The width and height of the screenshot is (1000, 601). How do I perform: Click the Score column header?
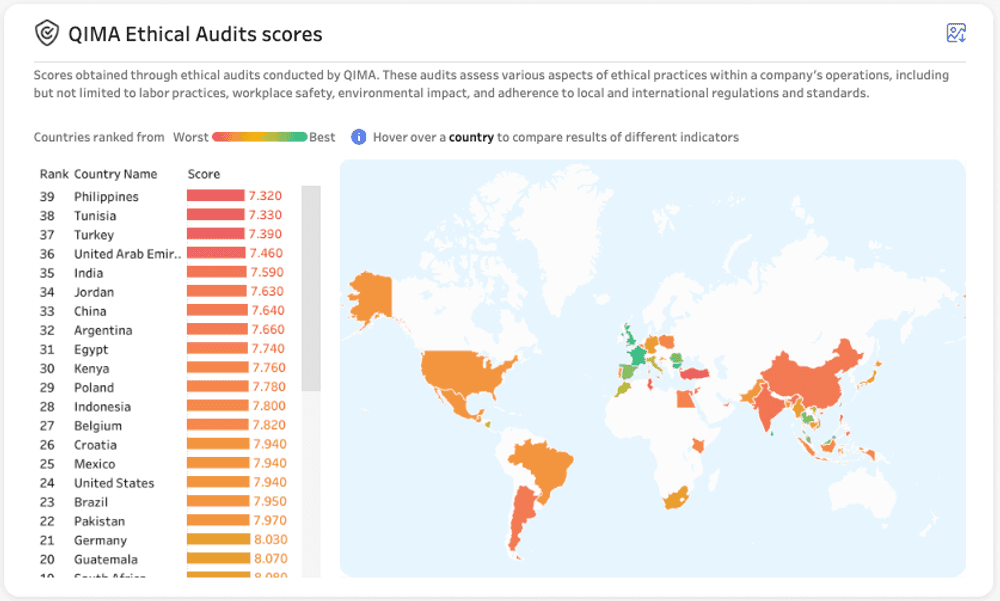(x=203, y=174)
